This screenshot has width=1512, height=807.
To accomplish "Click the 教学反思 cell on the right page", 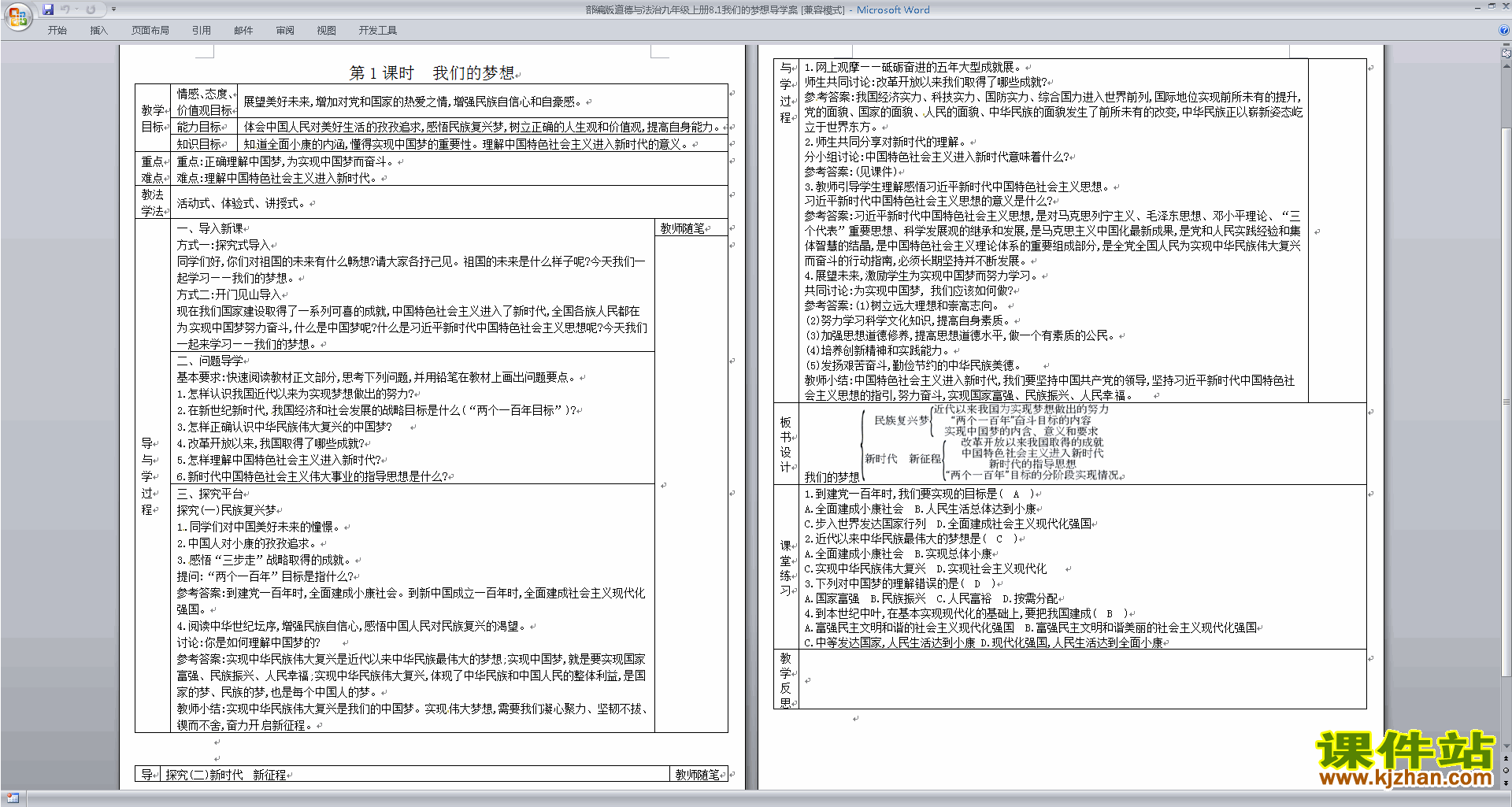I will click(786, 679).
